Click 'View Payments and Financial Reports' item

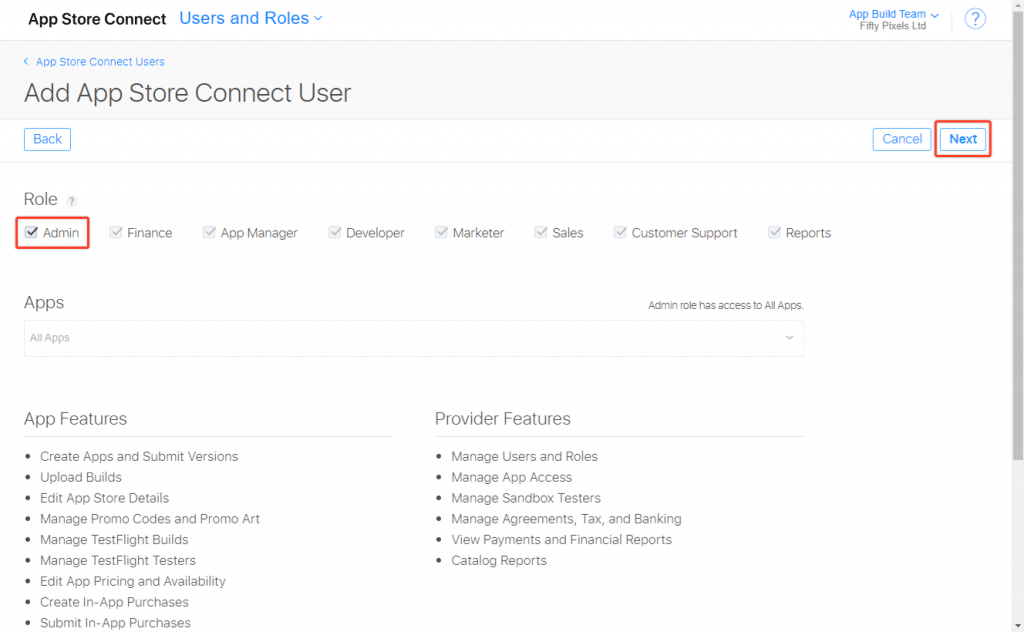click(562, 540)
